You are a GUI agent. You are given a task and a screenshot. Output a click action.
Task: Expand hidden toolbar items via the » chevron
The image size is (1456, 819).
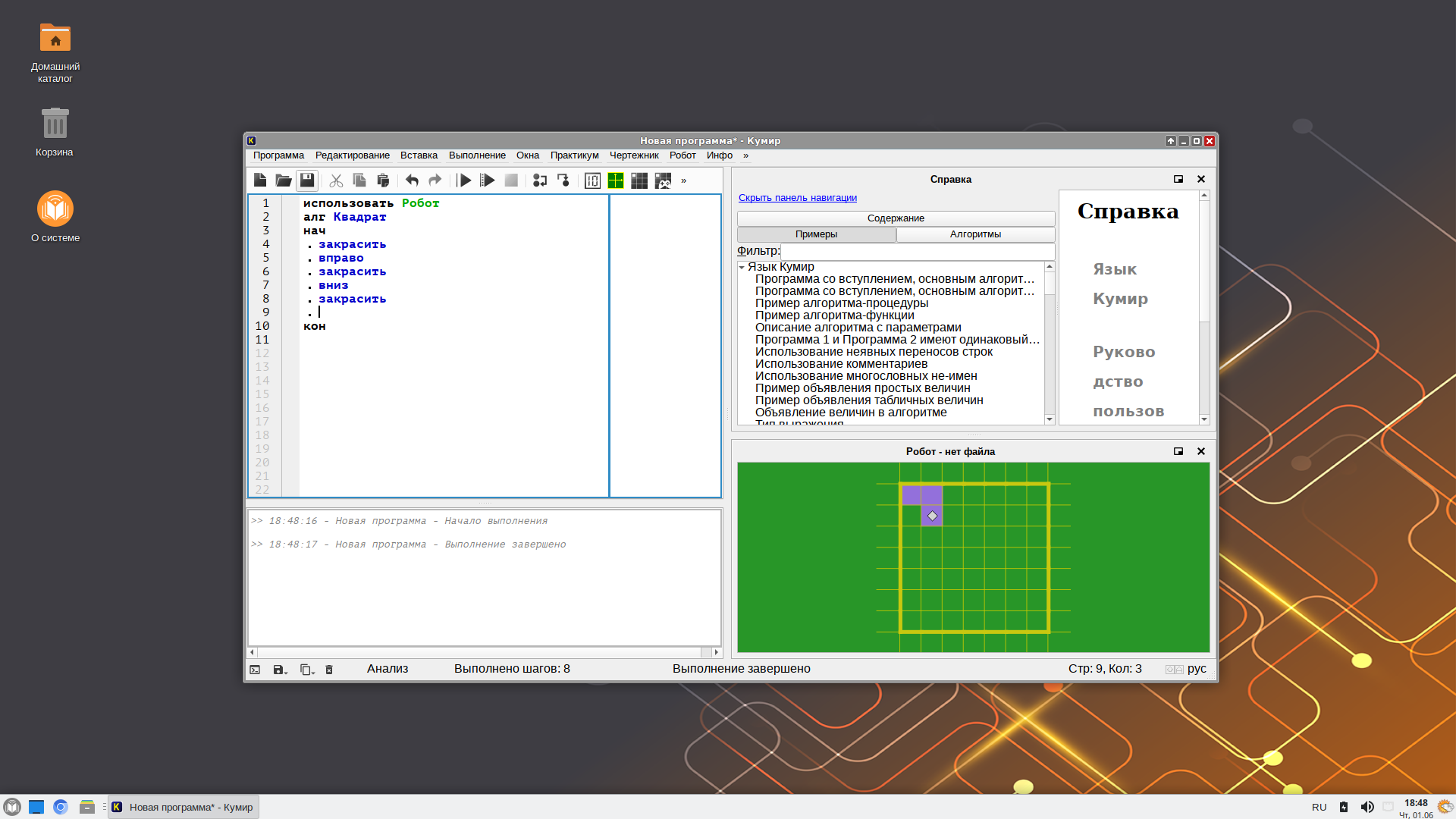683,180
